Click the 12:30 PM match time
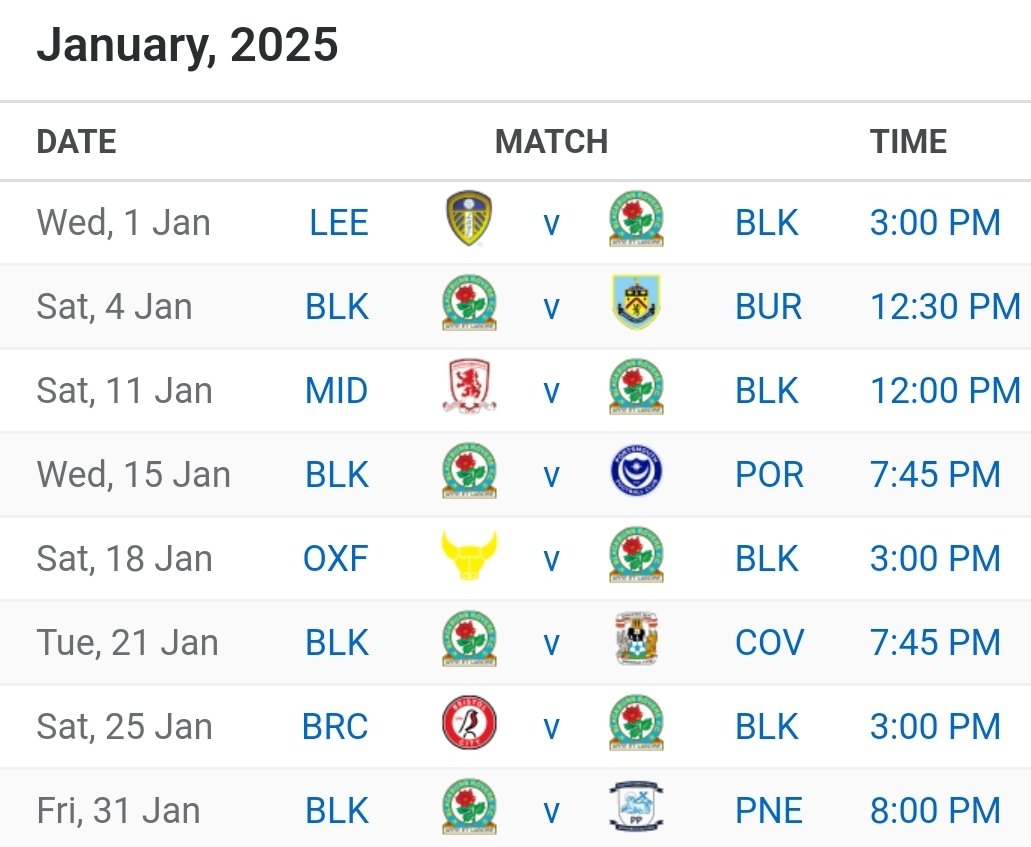Viewport: 1031px width, 847px height. point(945,306)
